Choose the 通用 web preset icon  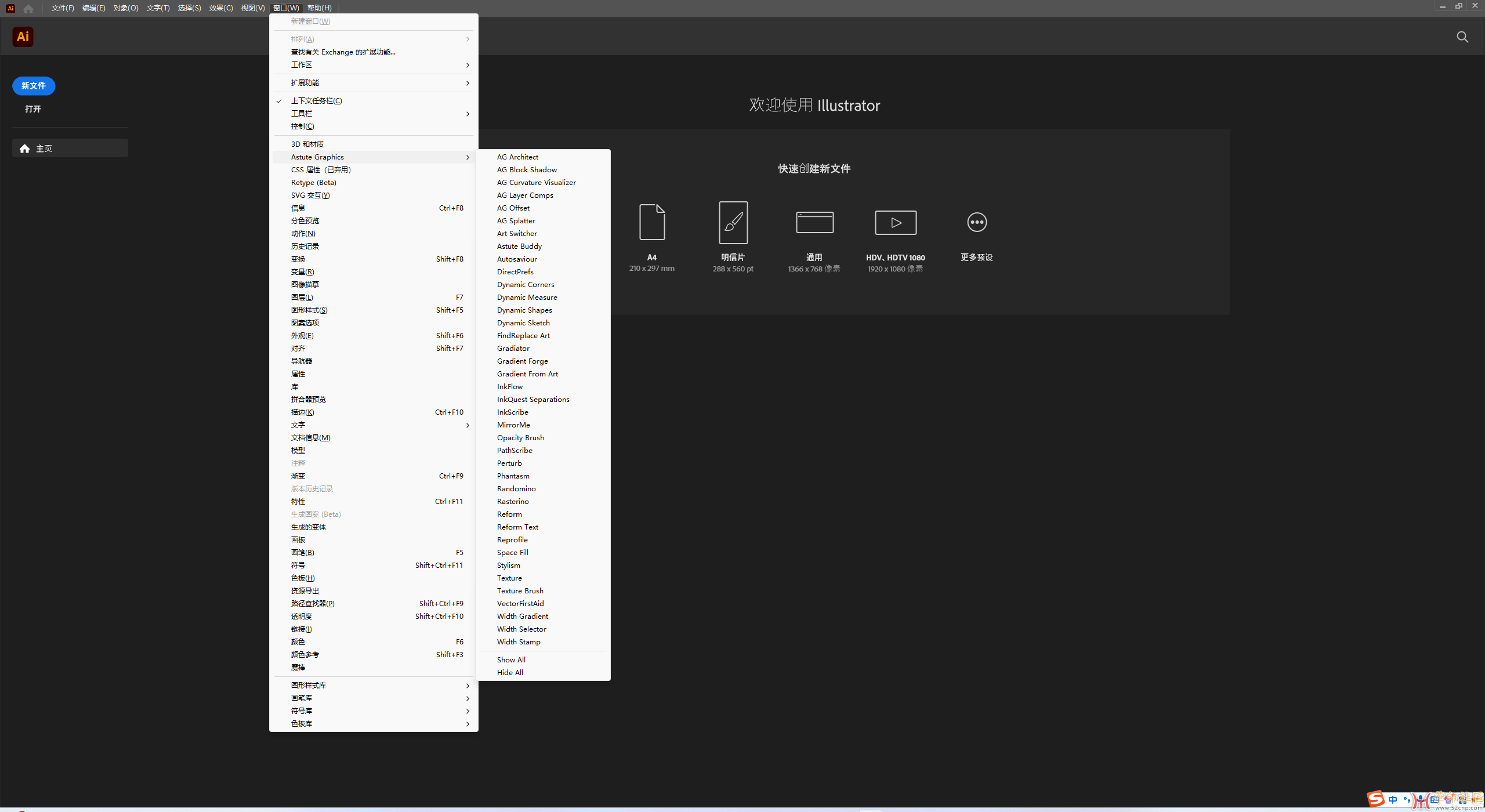(814, 222)
